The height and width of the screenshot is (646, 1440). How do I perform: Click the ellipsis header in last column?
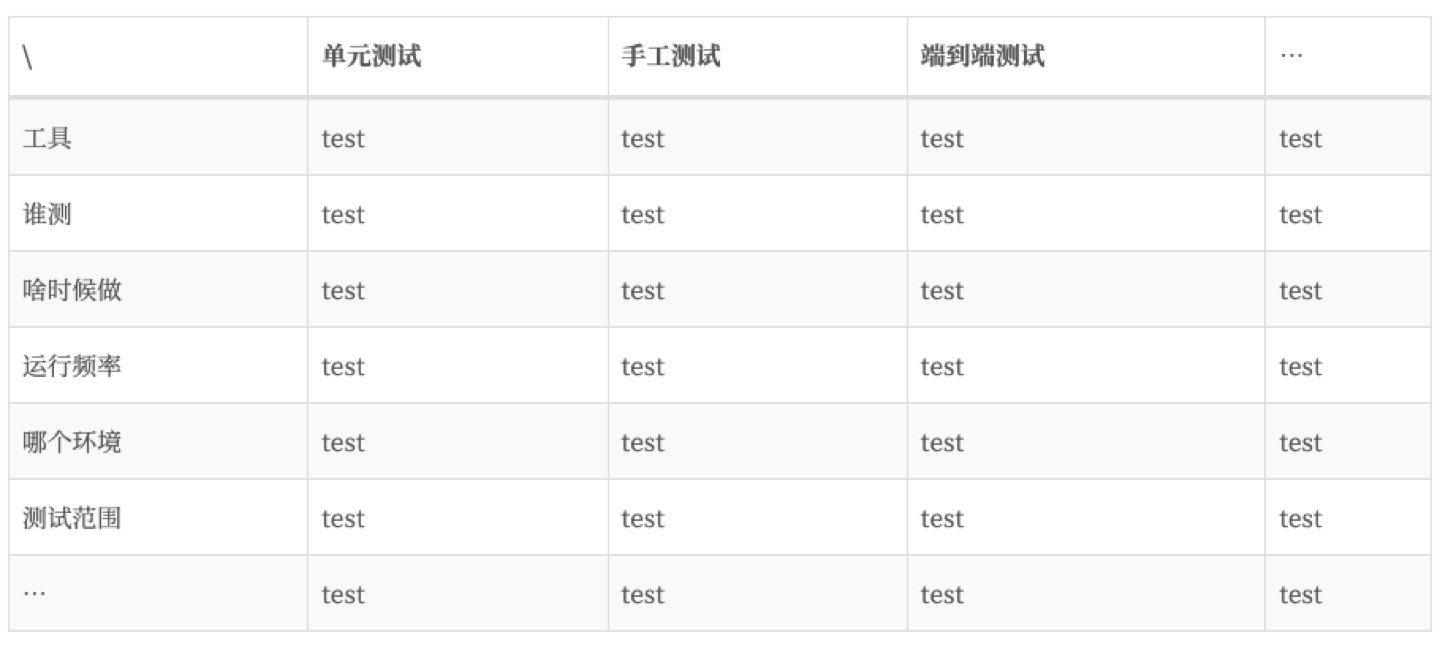click(1291, 57)
